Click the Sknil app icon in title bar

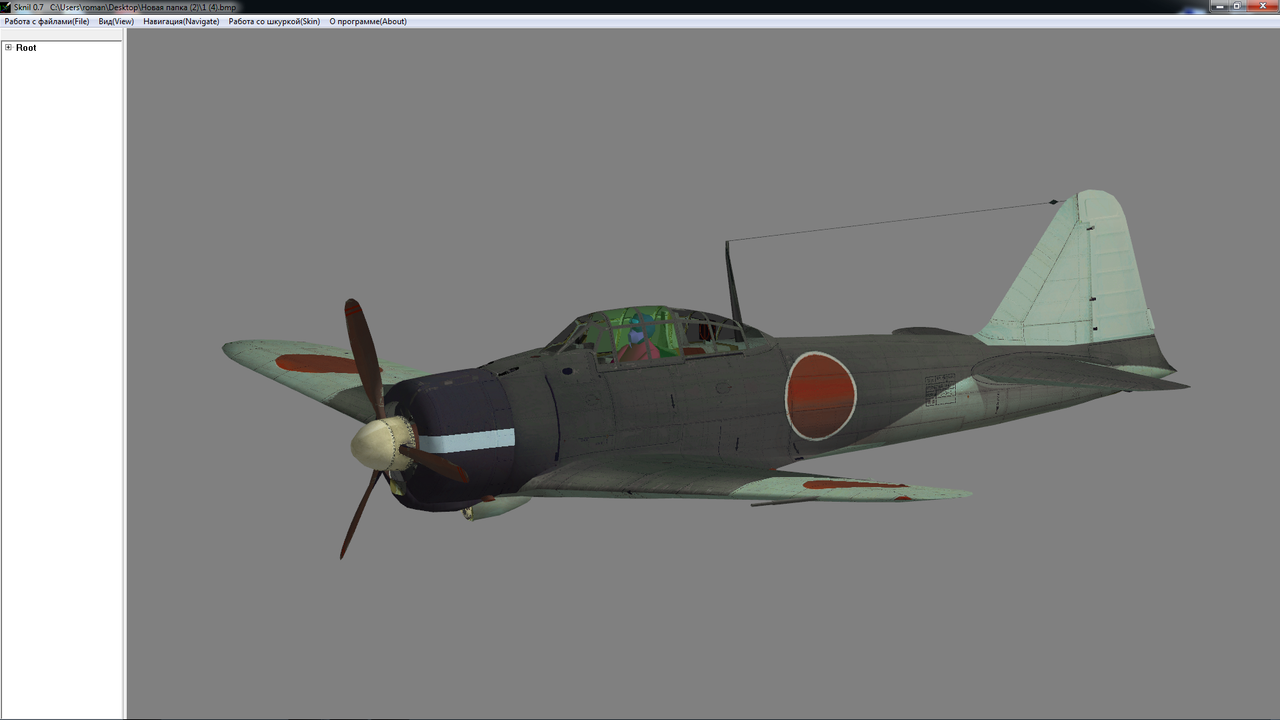(x=6, y=6)
